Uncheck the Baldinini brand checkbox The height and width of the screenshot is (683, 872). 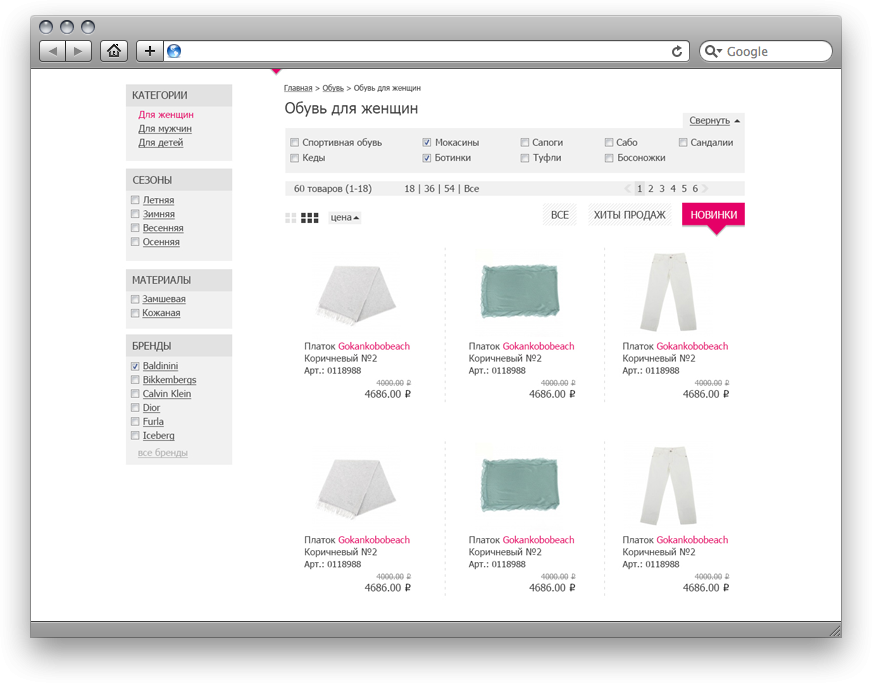135,366
